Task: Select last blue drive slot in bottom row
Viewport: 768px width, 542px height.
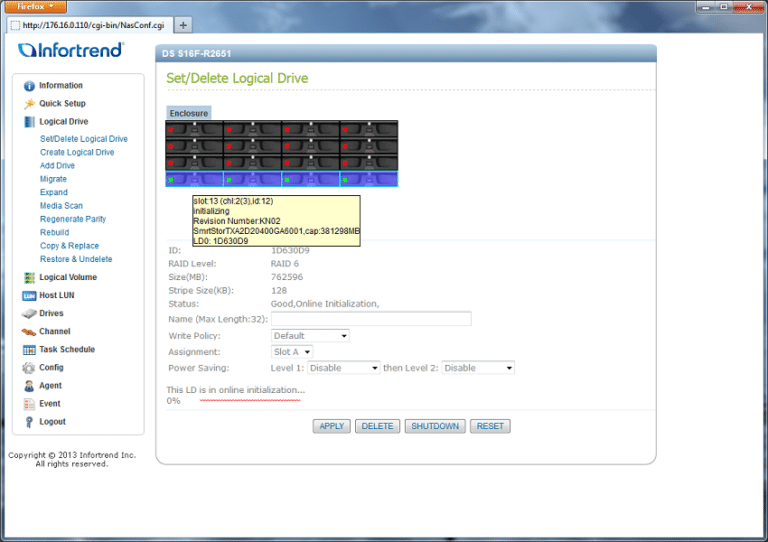Action: (x=369, y=180)
